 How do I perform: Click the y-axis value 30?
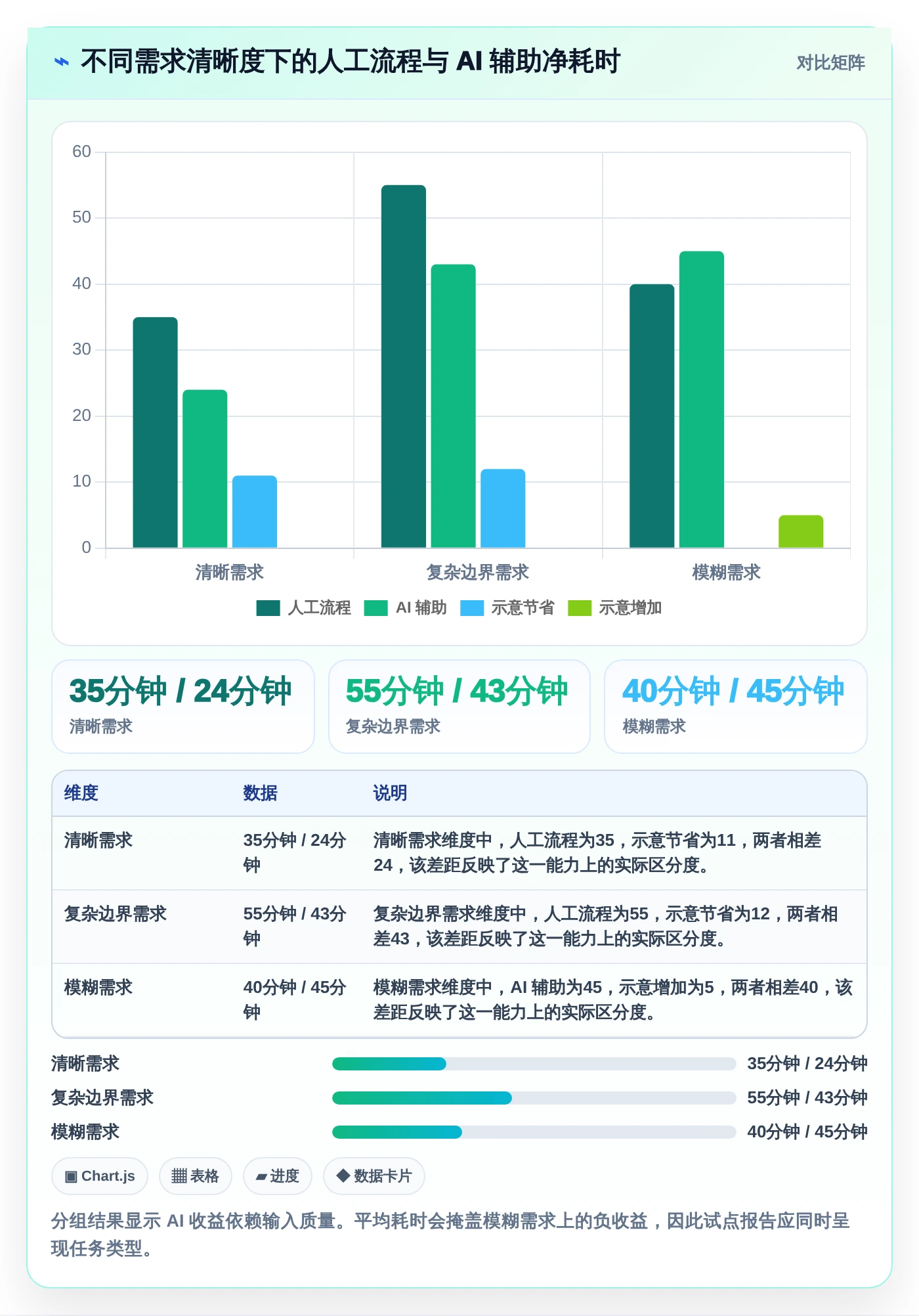81,349
